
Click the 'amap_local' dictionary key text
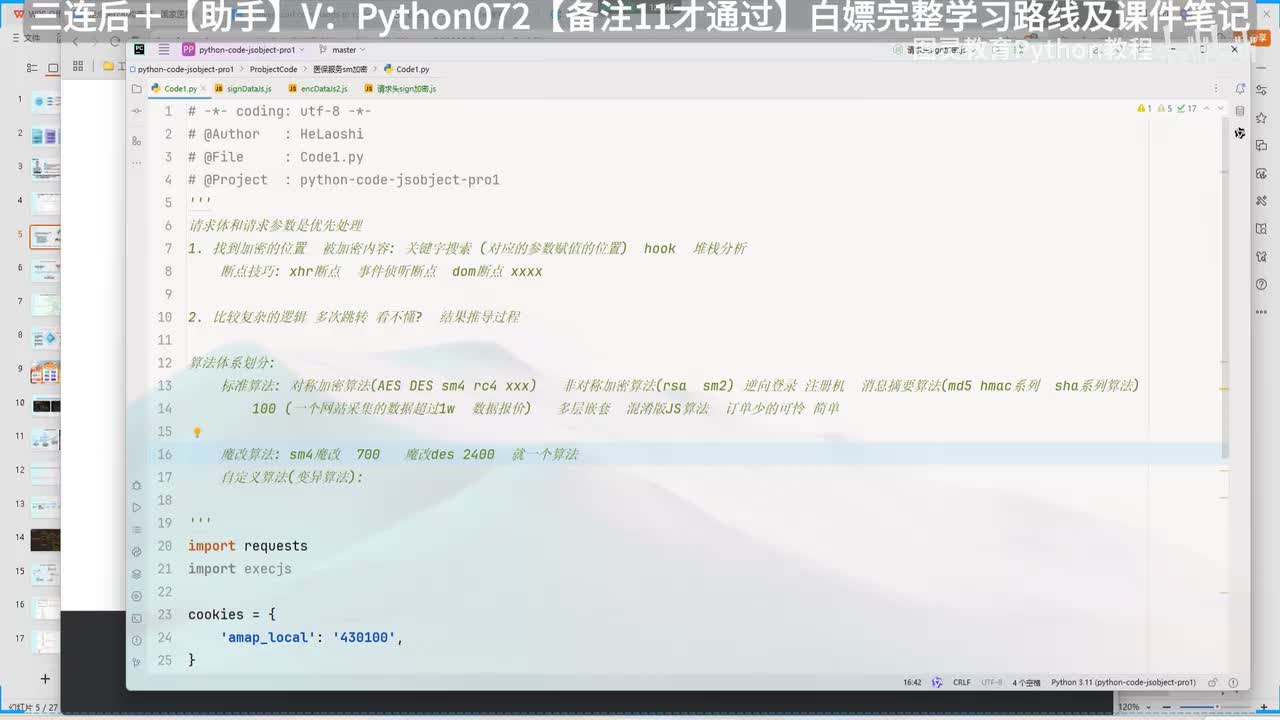pos(268,637)
